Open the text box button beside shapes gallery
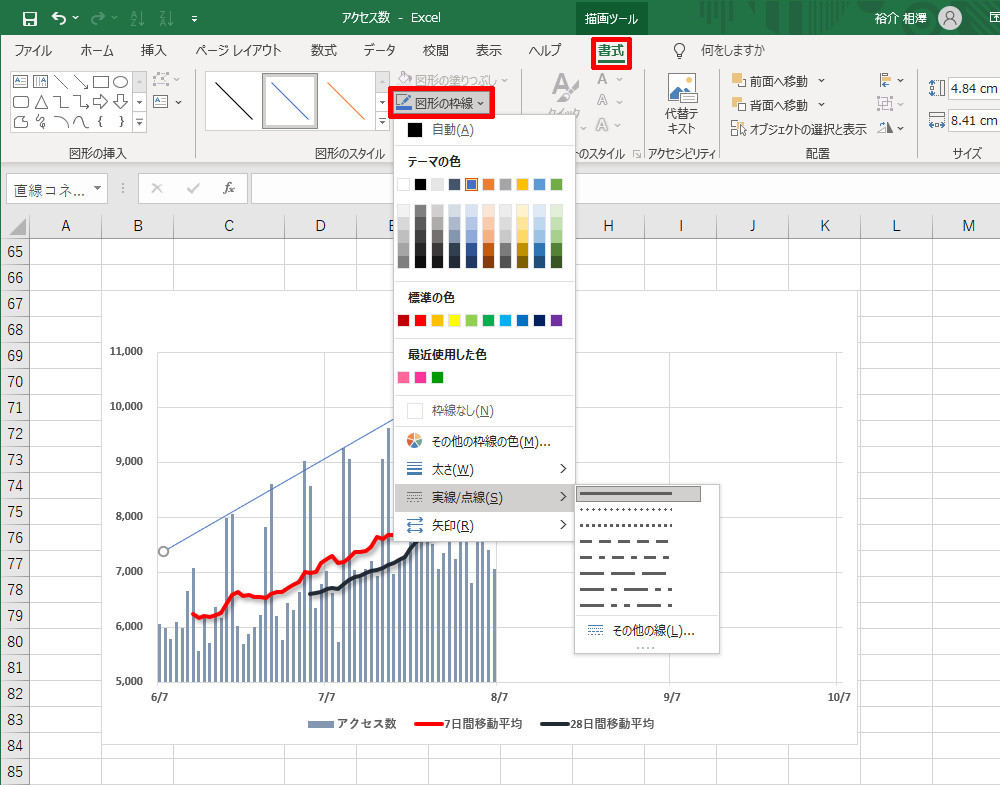 tap(160, 101)
